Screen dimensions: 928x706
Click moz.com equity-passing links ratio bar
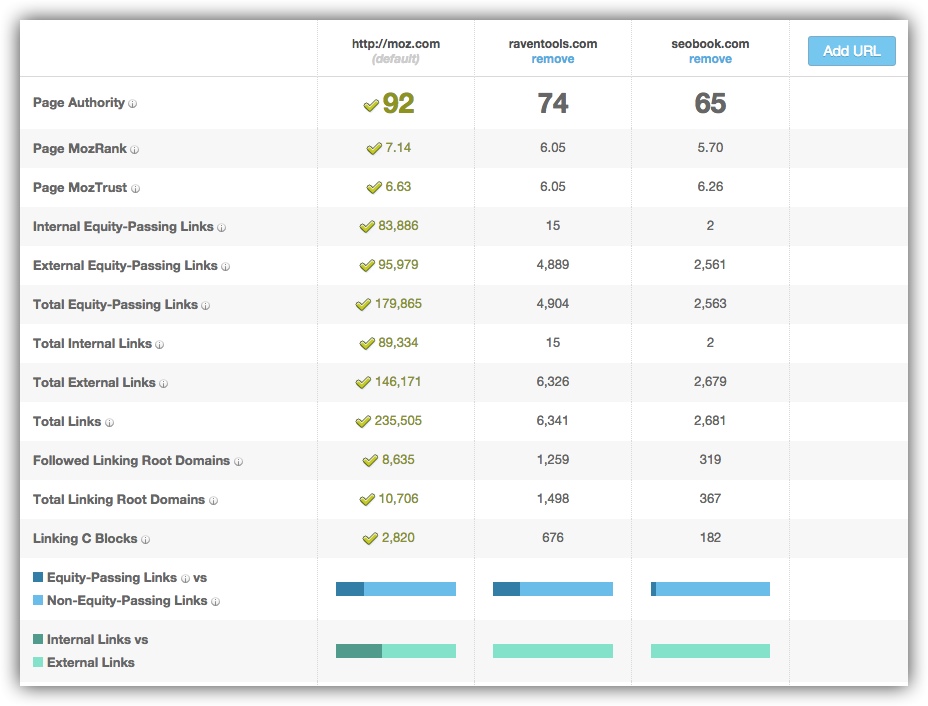pos(396,589)
